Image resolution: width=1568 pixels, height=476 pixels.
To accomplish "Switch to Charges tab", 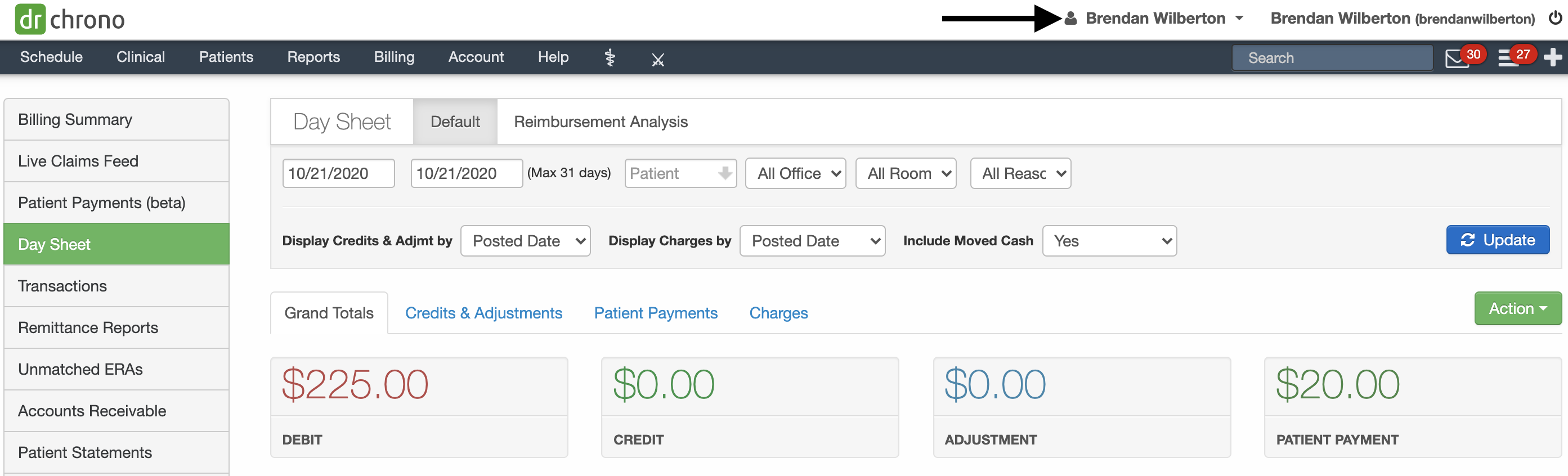I will [x=778, y=313].
